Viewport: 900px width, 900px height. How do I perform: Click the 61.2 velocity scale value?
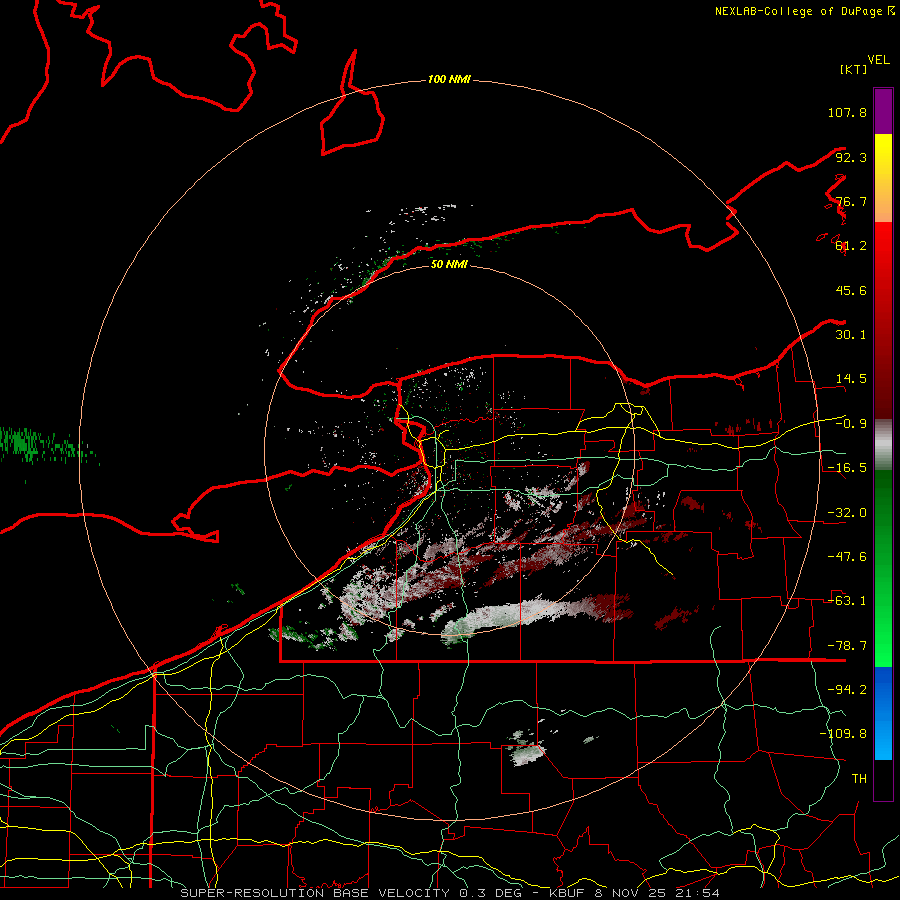[x=851, y=246]
